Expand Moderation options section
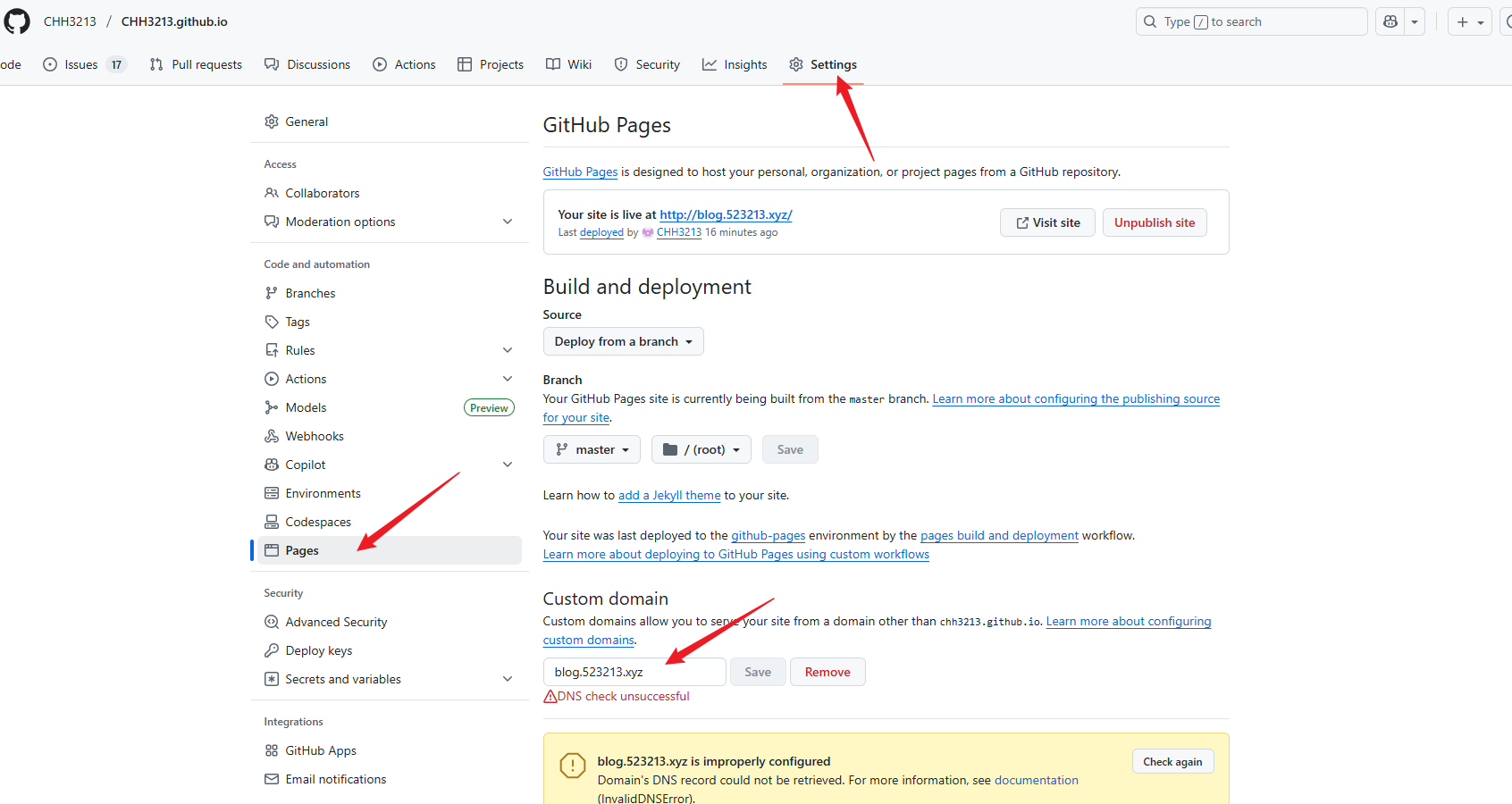The image size is (1512, 804). click(508, 222)
